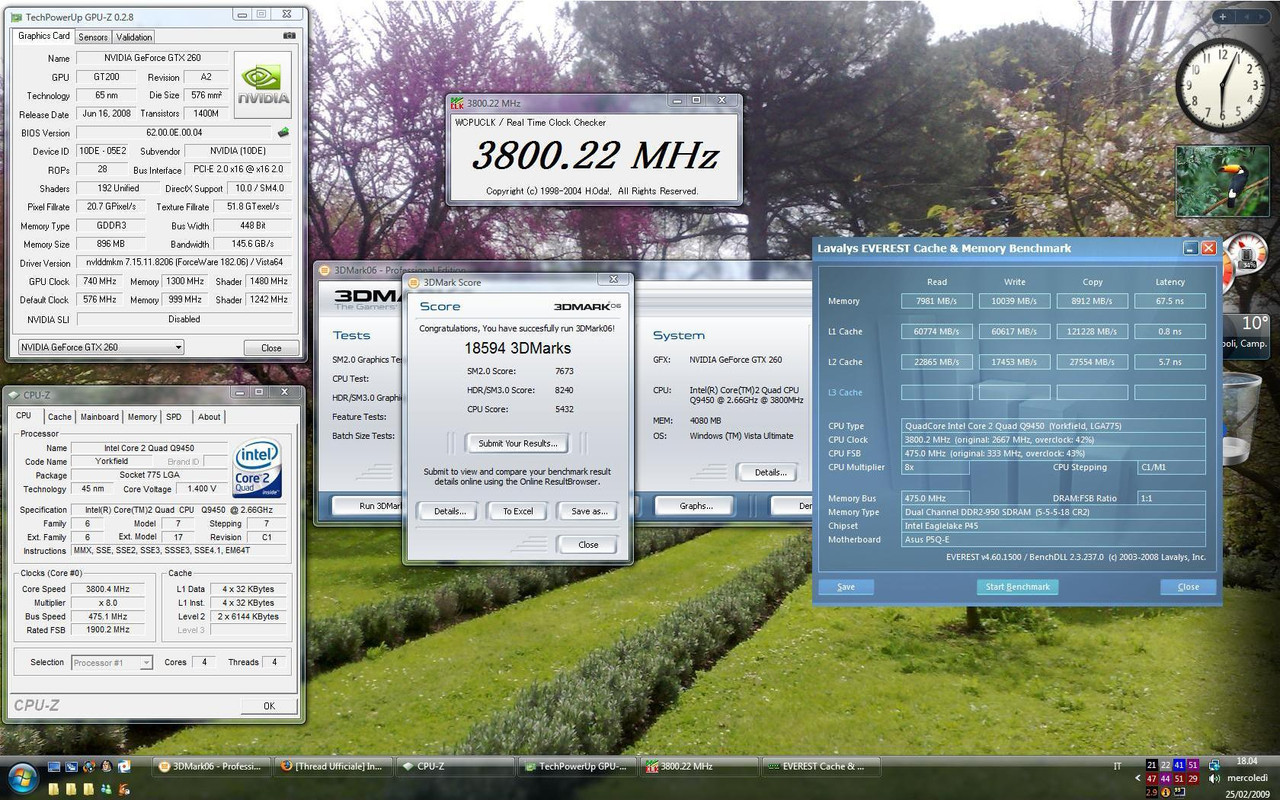
Task: Open the About tab in CPU-Z
Action: pos(209,417)
